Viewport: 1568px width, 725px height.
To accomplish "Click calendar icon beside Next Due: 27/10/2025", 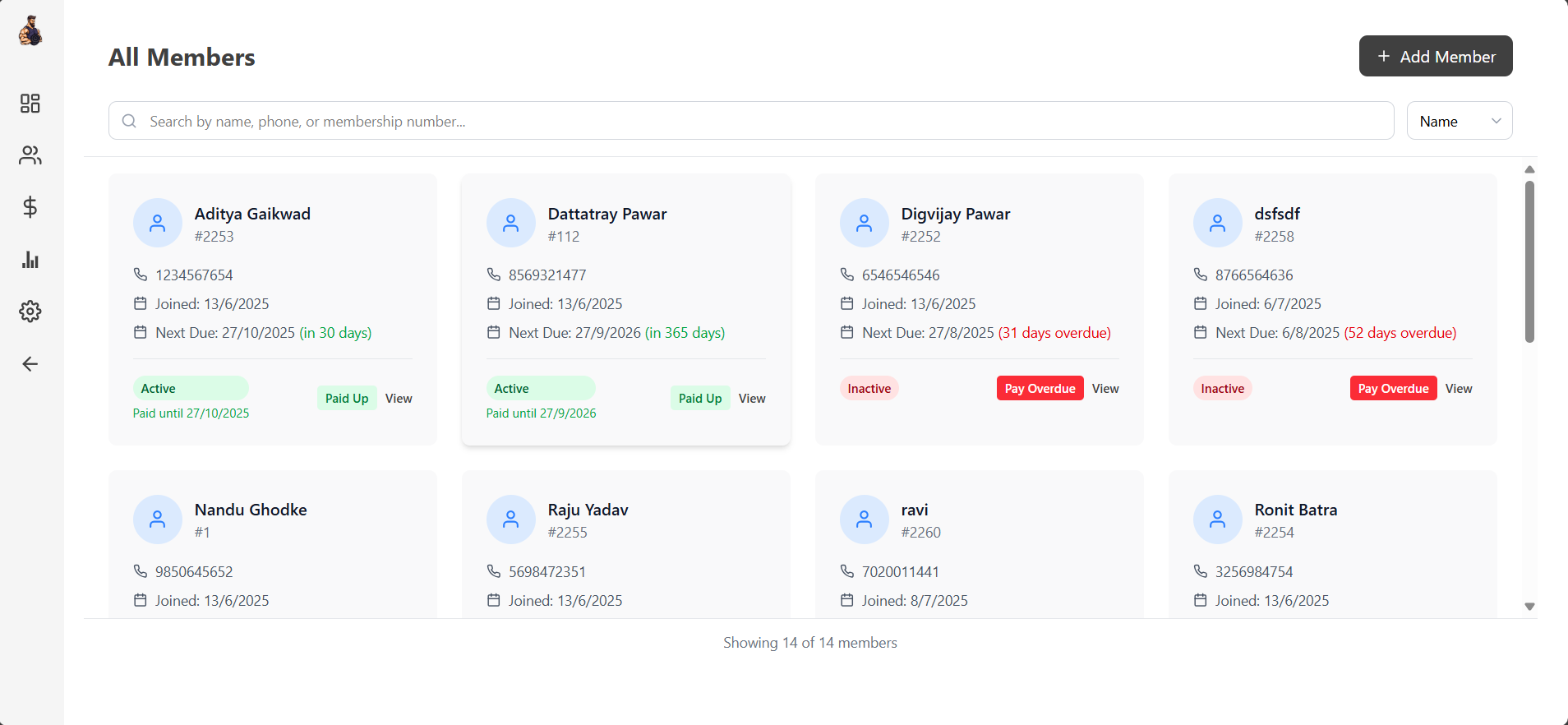I will pyautogui.click(x=141, y=332).
